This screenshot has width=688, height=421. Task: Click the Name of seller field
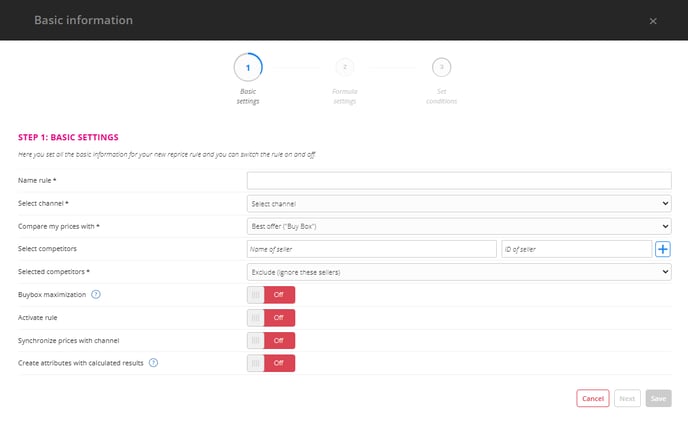pyautogui.click(x=372, y=249)
